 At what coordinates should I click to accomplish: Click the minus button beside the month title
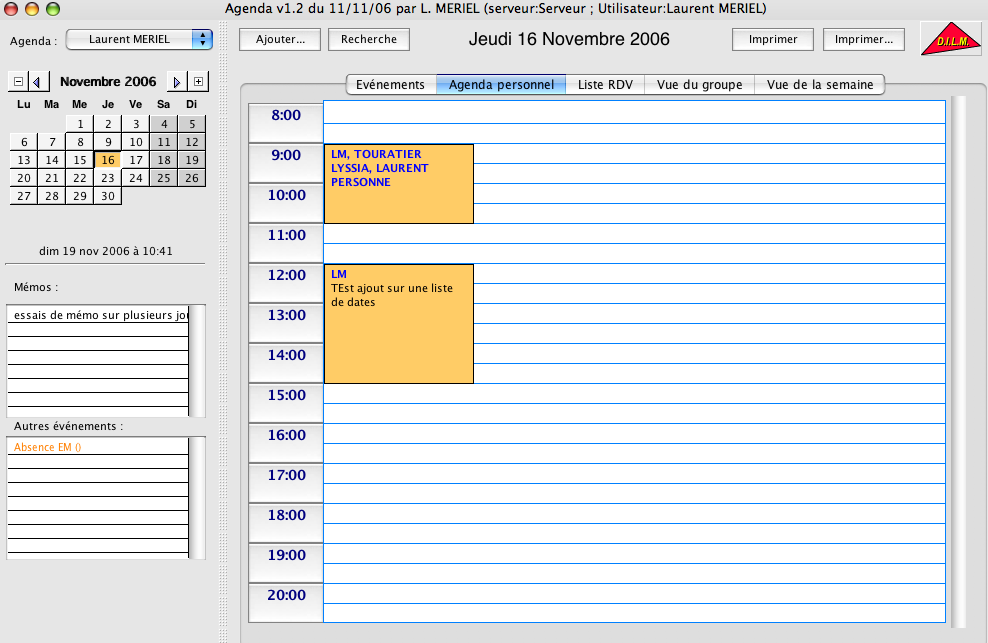[x=18, y=81]
